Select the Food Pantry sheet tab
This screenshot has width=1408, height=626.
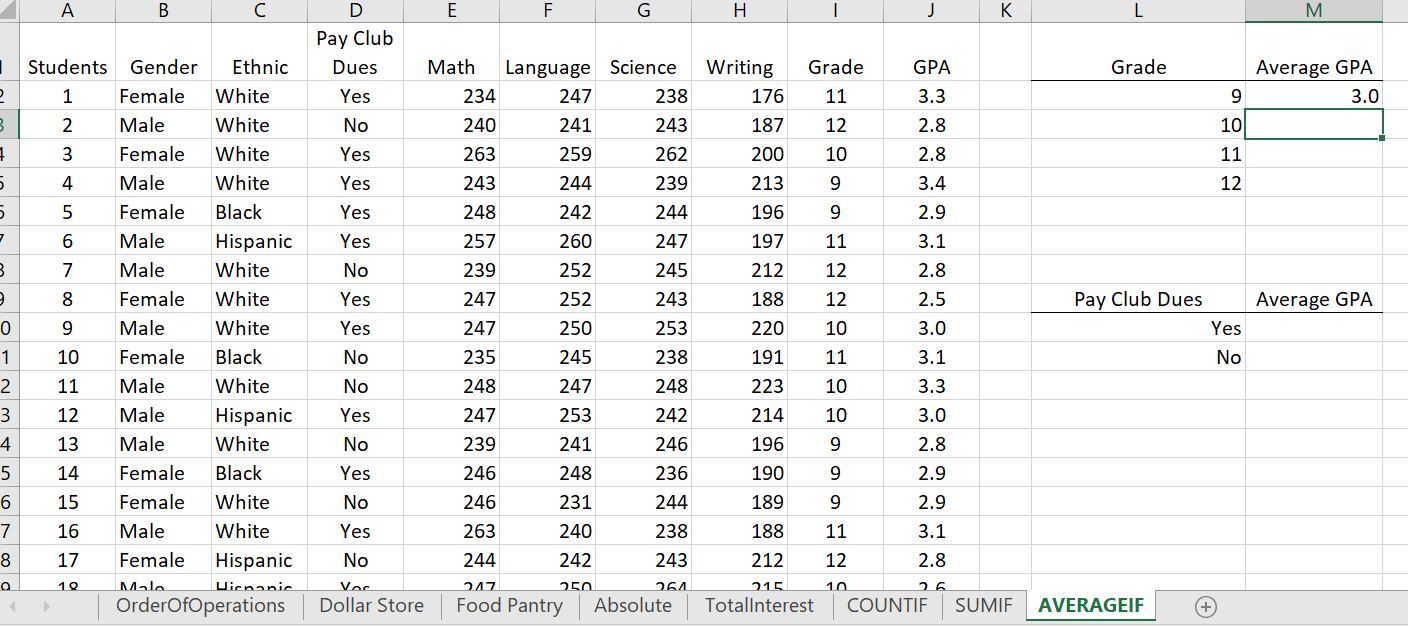(509, 606)
